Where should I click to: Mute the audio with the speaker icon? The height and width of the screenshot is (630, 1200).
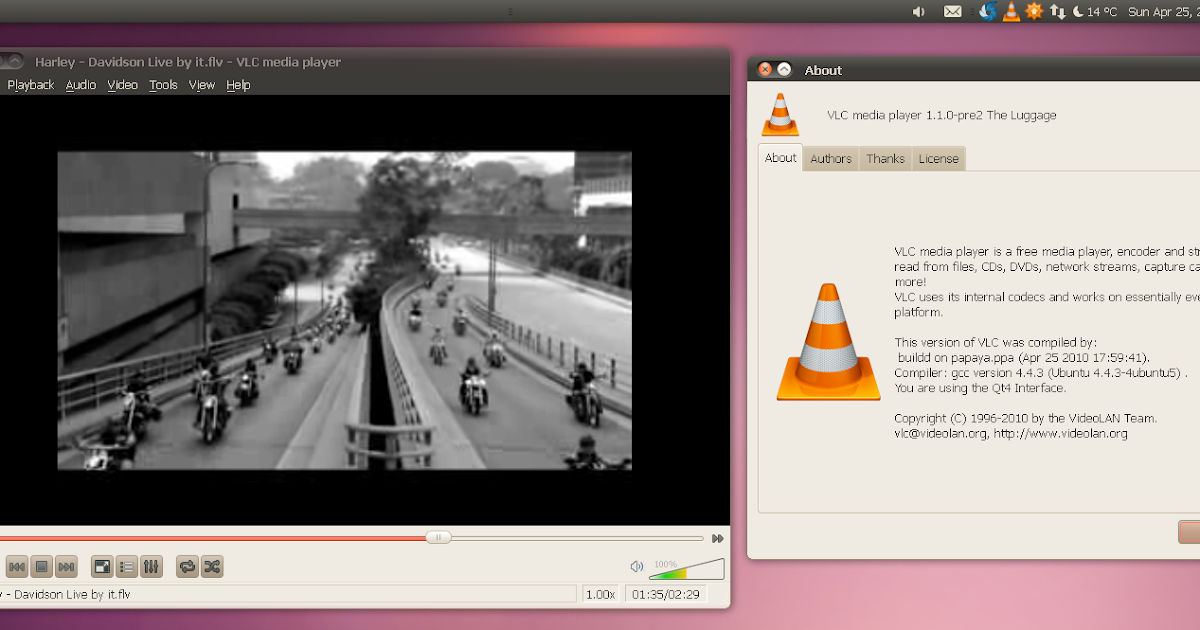pyautogui.click(x=636, y=566)
